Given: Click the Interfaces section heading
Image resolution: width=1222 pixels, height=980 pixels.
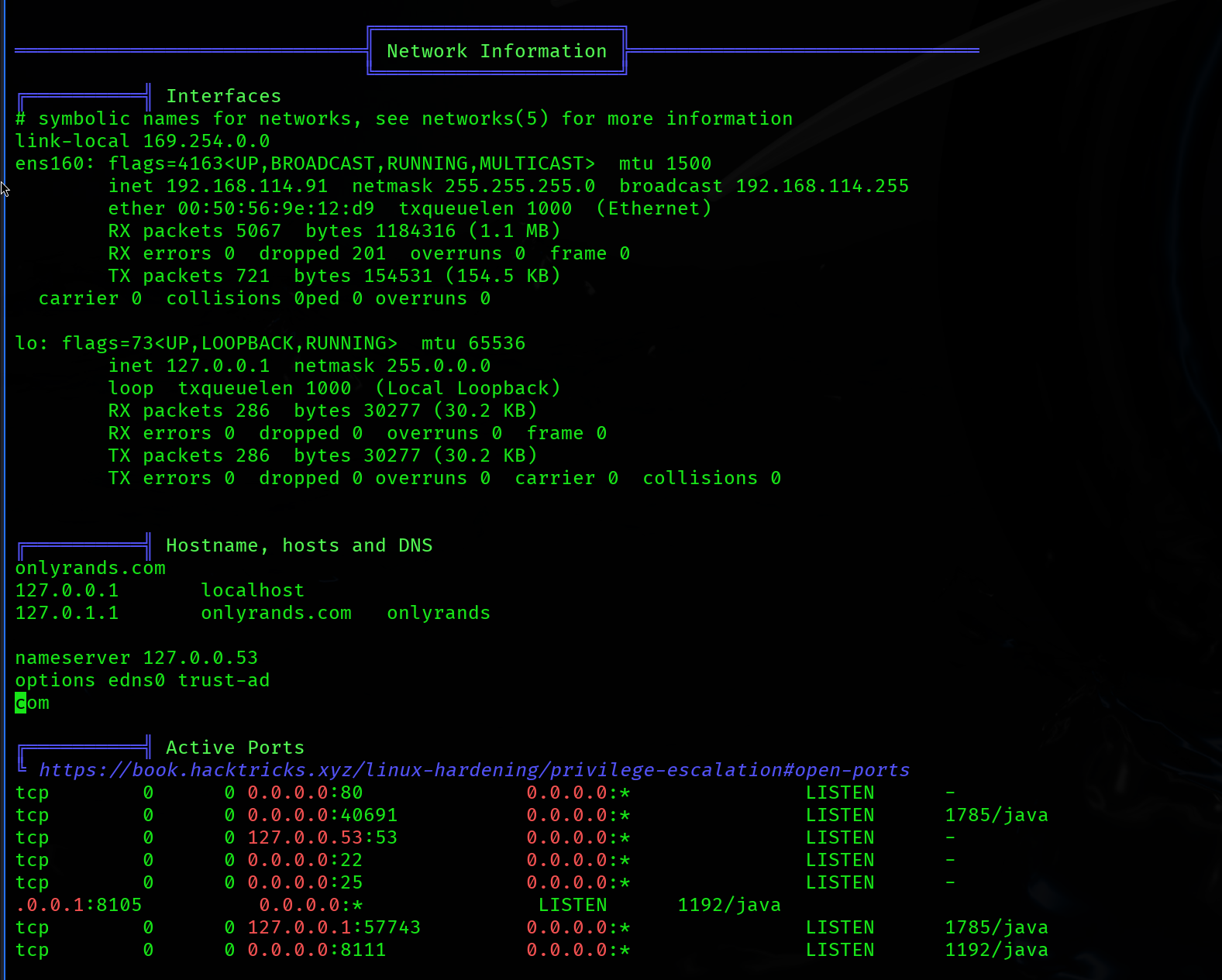Looking at the screenshot, I should click(223, 96).
